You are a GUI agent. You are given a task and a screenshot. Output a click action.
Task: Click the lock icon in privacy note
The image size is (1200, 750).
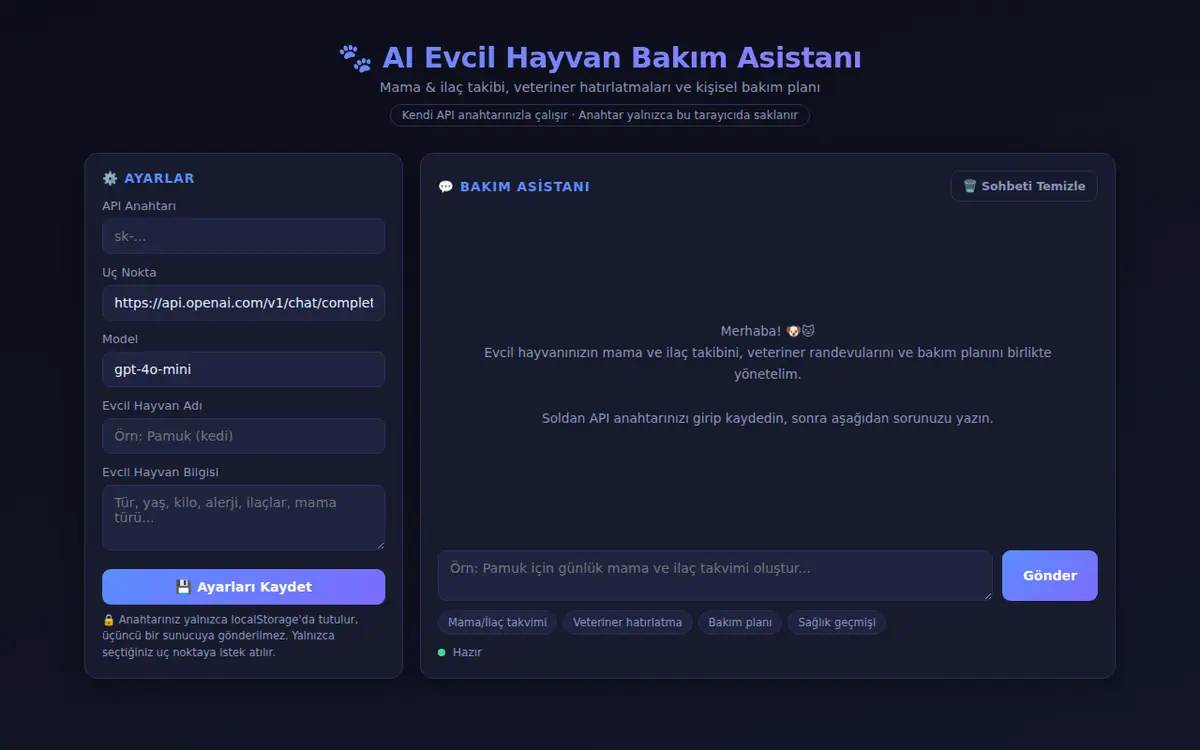tap(109, 619)
